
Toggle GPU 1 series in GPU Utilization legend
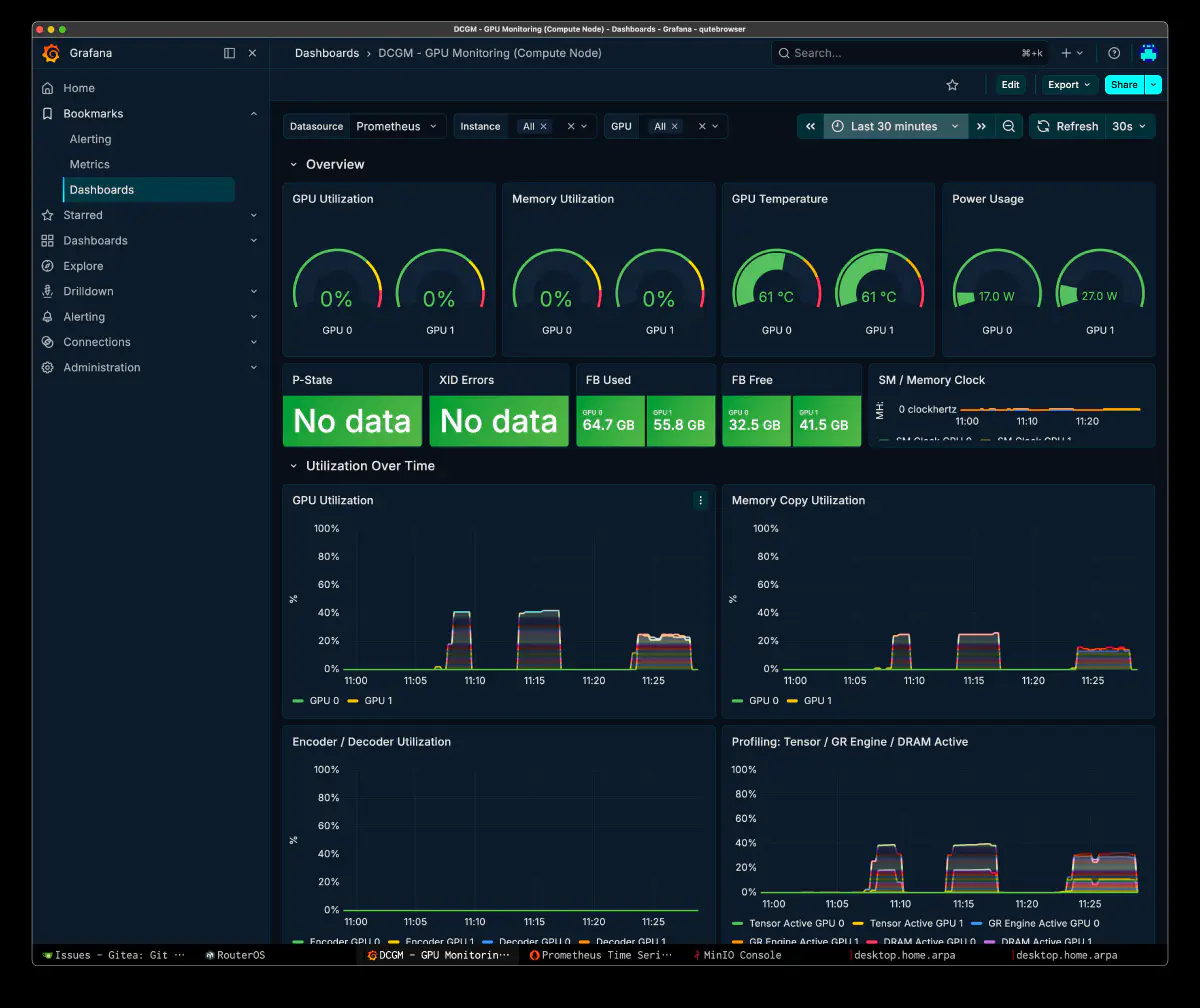(x=378, y=701)
